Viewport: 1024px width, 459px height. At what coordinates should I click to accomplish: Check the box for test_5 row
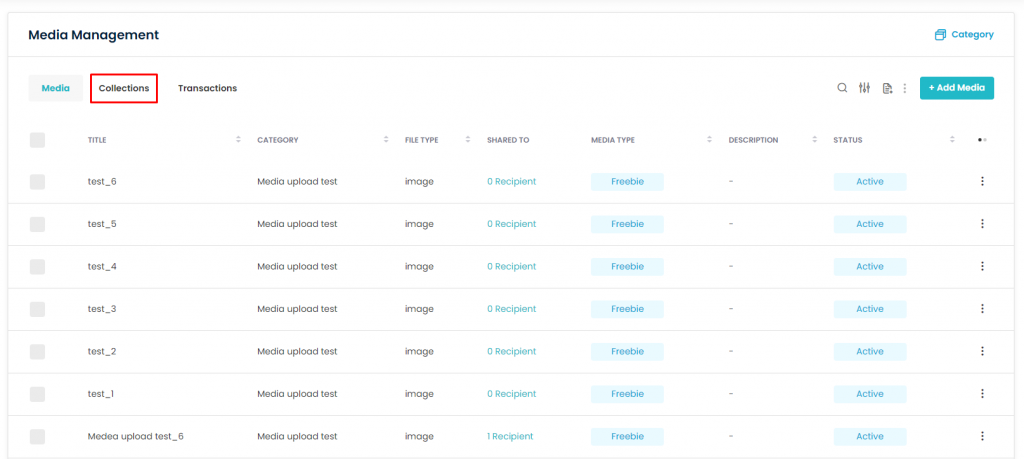[37, 224]
